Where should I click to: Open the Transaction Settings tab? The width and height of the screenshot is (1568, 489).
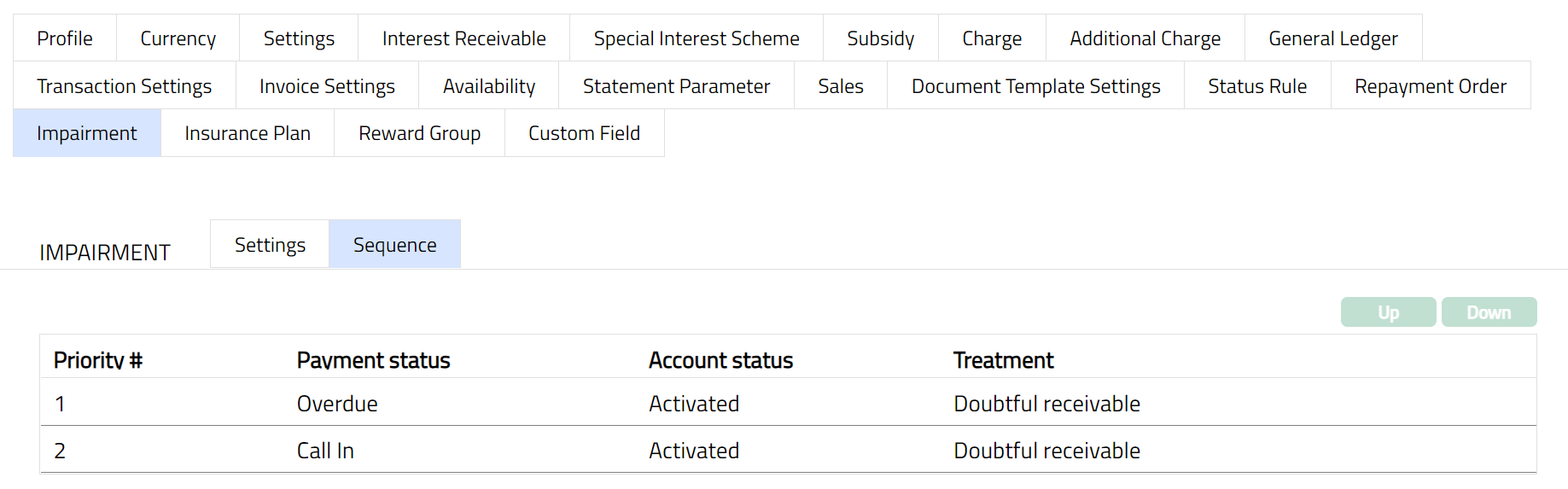click(x=124, y=86)
